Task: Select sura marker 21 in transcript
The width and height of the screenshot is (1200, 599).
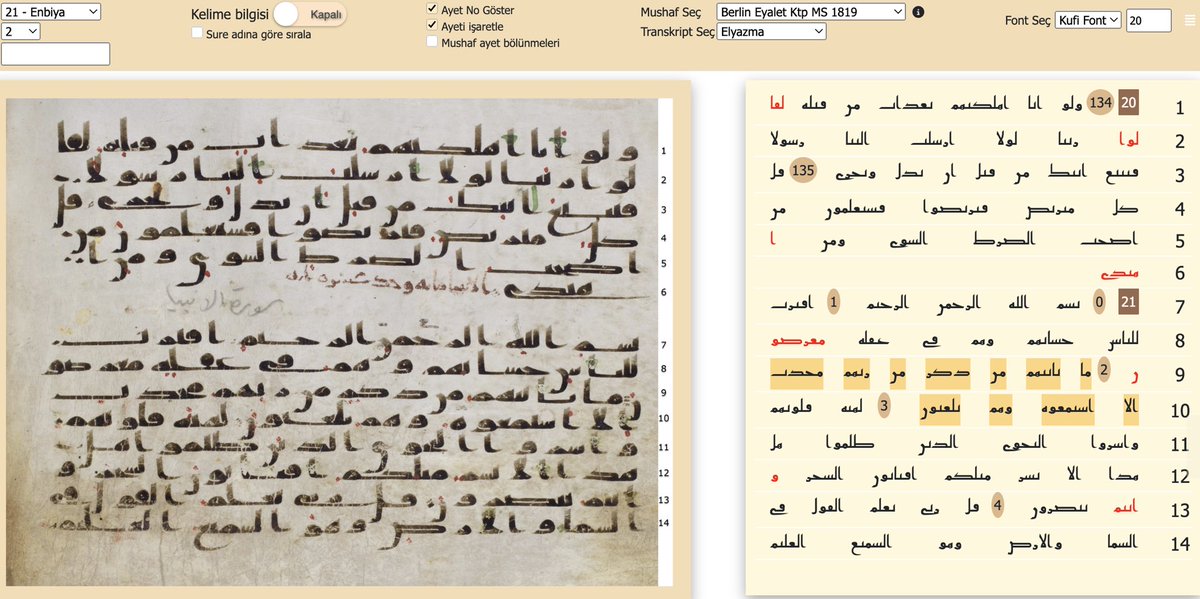Action: [x=1128, y=302]
